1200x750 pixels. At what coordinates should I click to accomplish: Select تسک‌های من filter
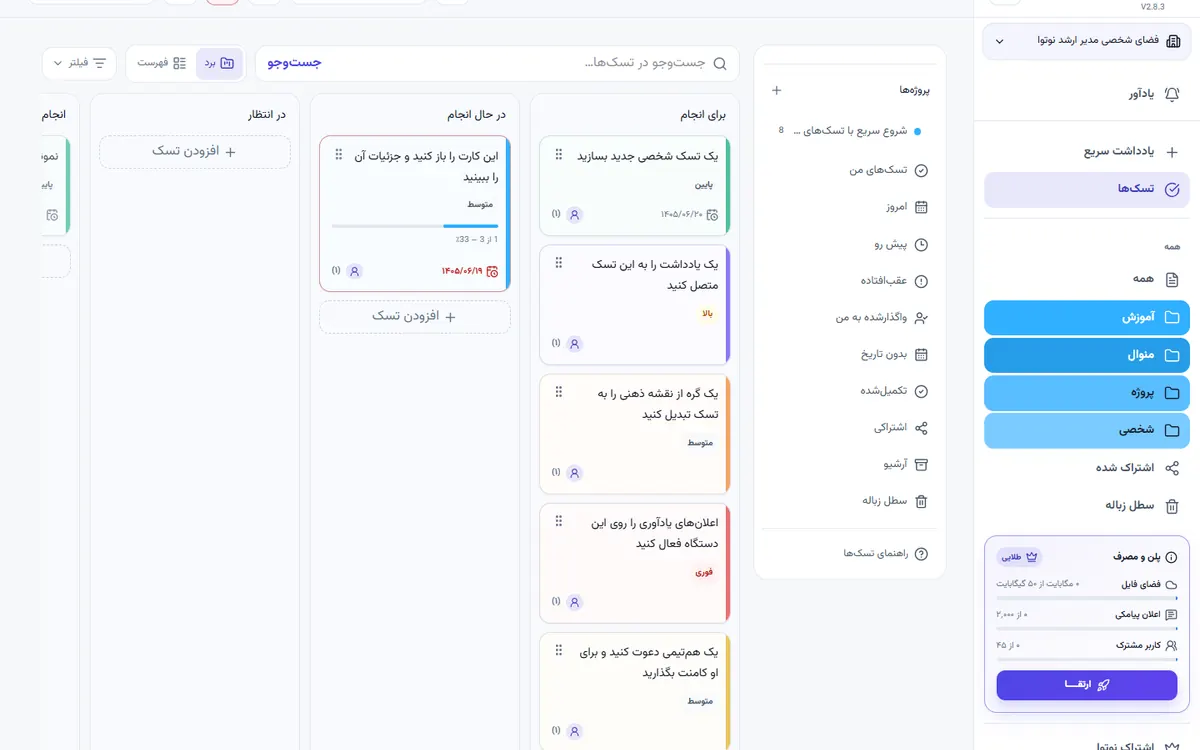click(850, 171)
